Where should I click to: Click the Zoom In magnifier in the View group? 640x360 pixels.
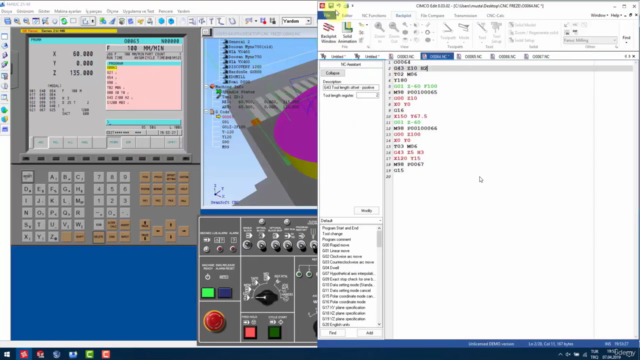click(379, 33)
